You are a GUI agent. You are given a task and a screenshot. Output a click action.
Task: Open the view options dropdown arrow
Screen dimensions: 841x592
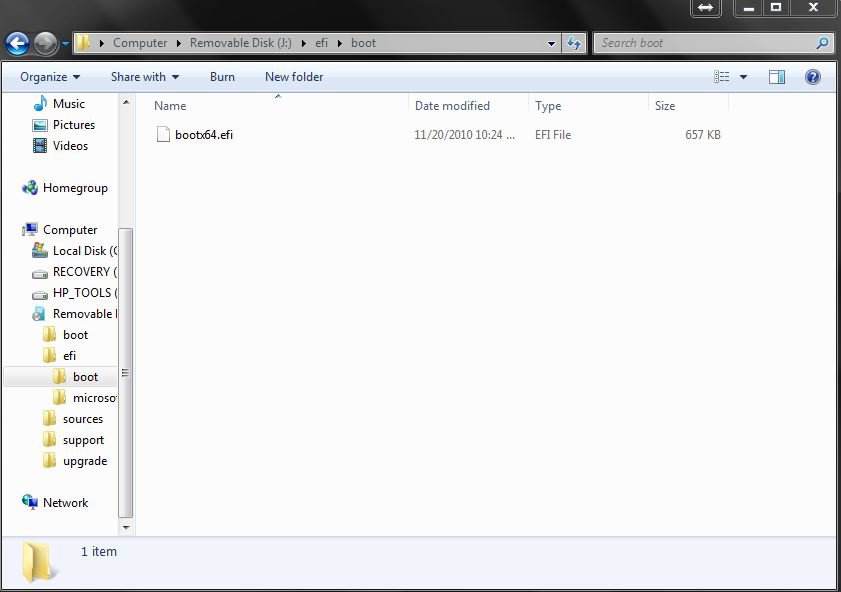coord(743,77)
